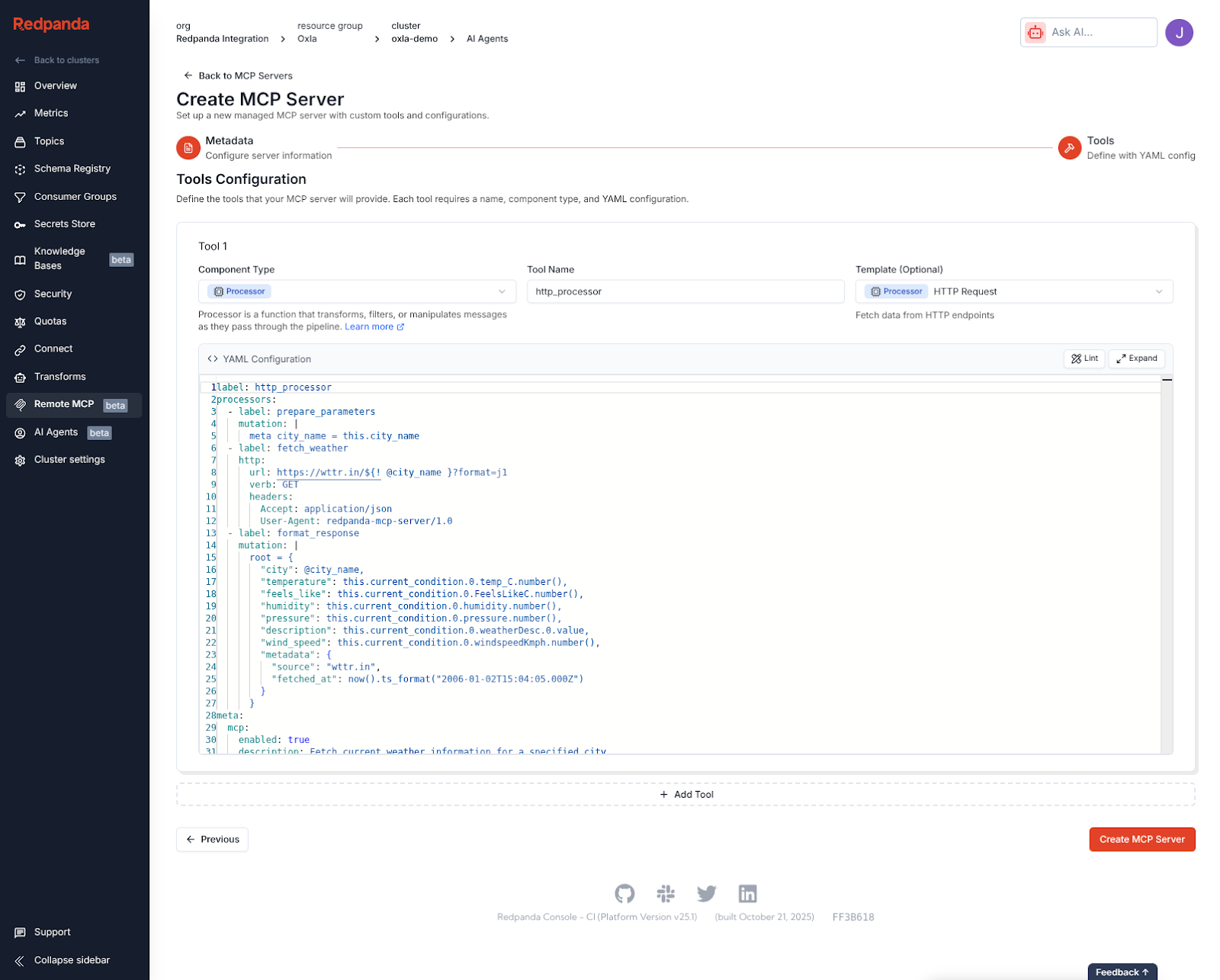Click Create MCP Server button
Screen dimensions: 1220x980
tap(1141, 840)
